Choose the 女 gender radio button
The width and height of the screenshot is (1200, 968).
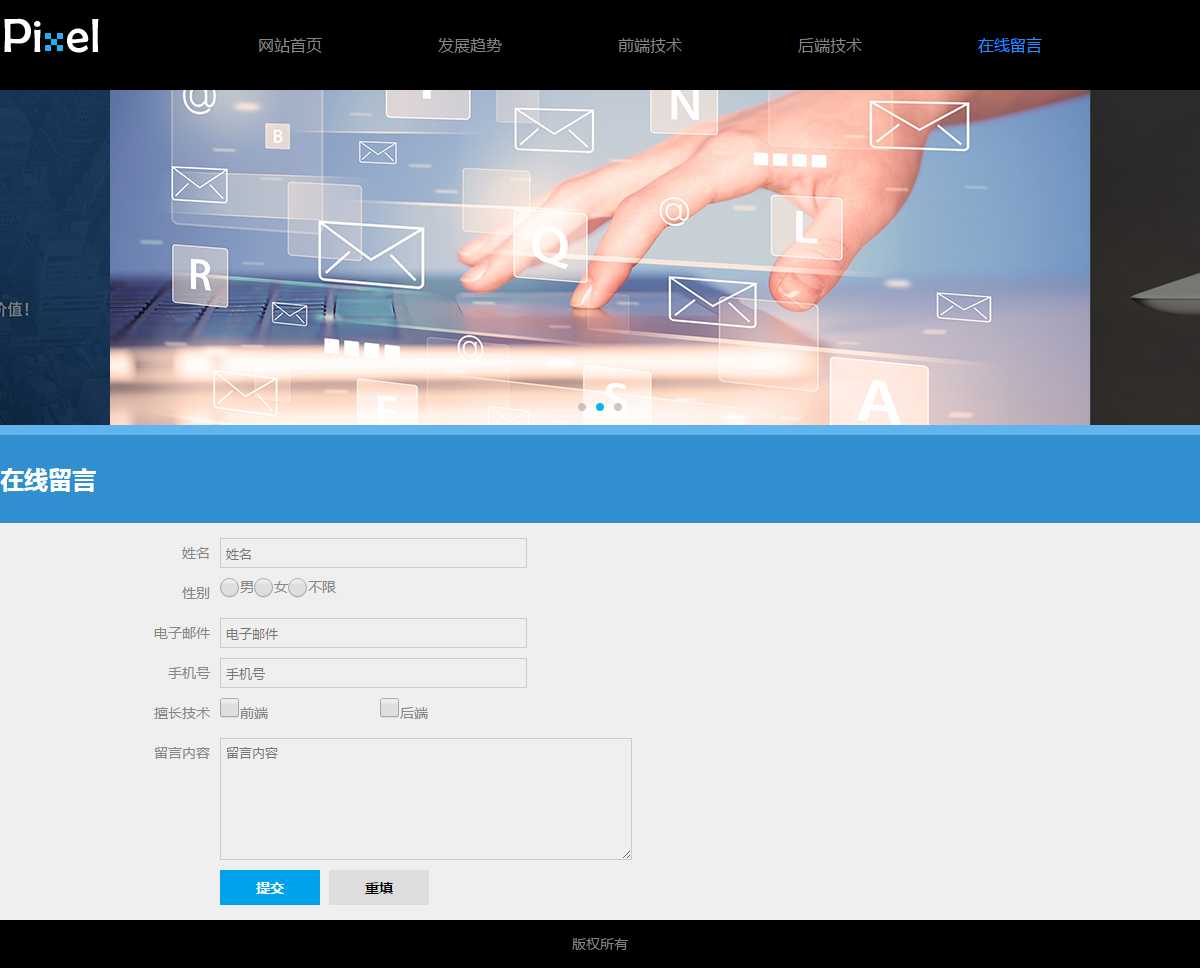264,588
